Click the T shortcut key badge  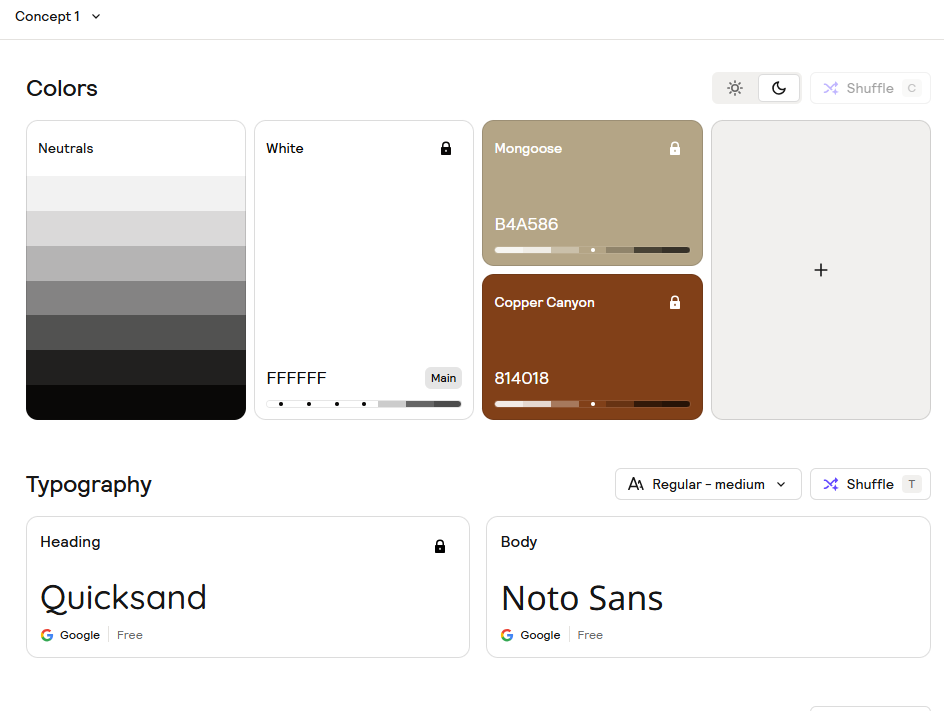click(x=911, y=484)
